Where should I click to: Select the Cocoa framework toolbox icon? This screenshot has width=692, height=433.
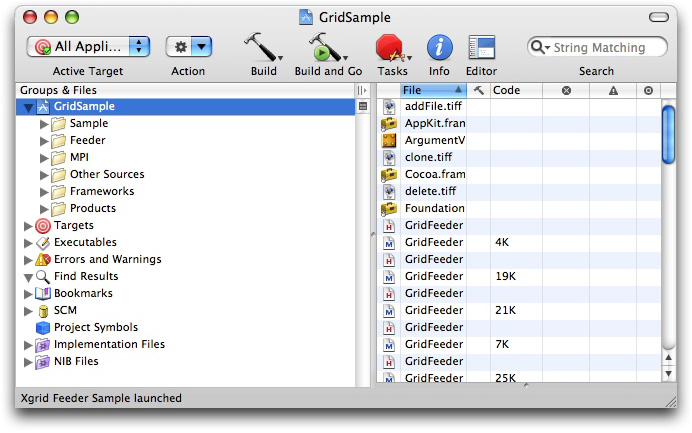click(x=389, y=174)
